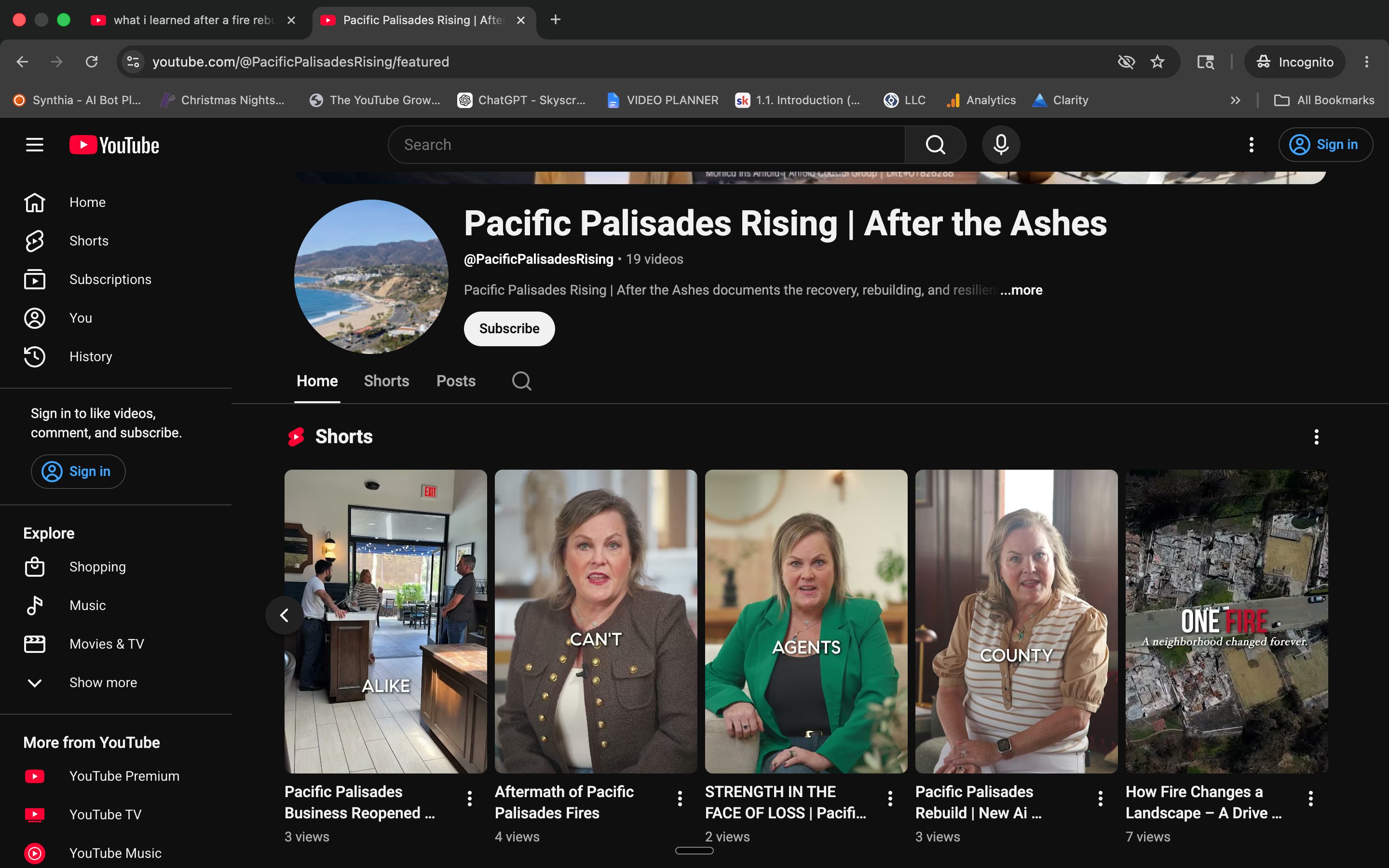
Task: Click the YouTube search input field
Action: tap(647, 145)
